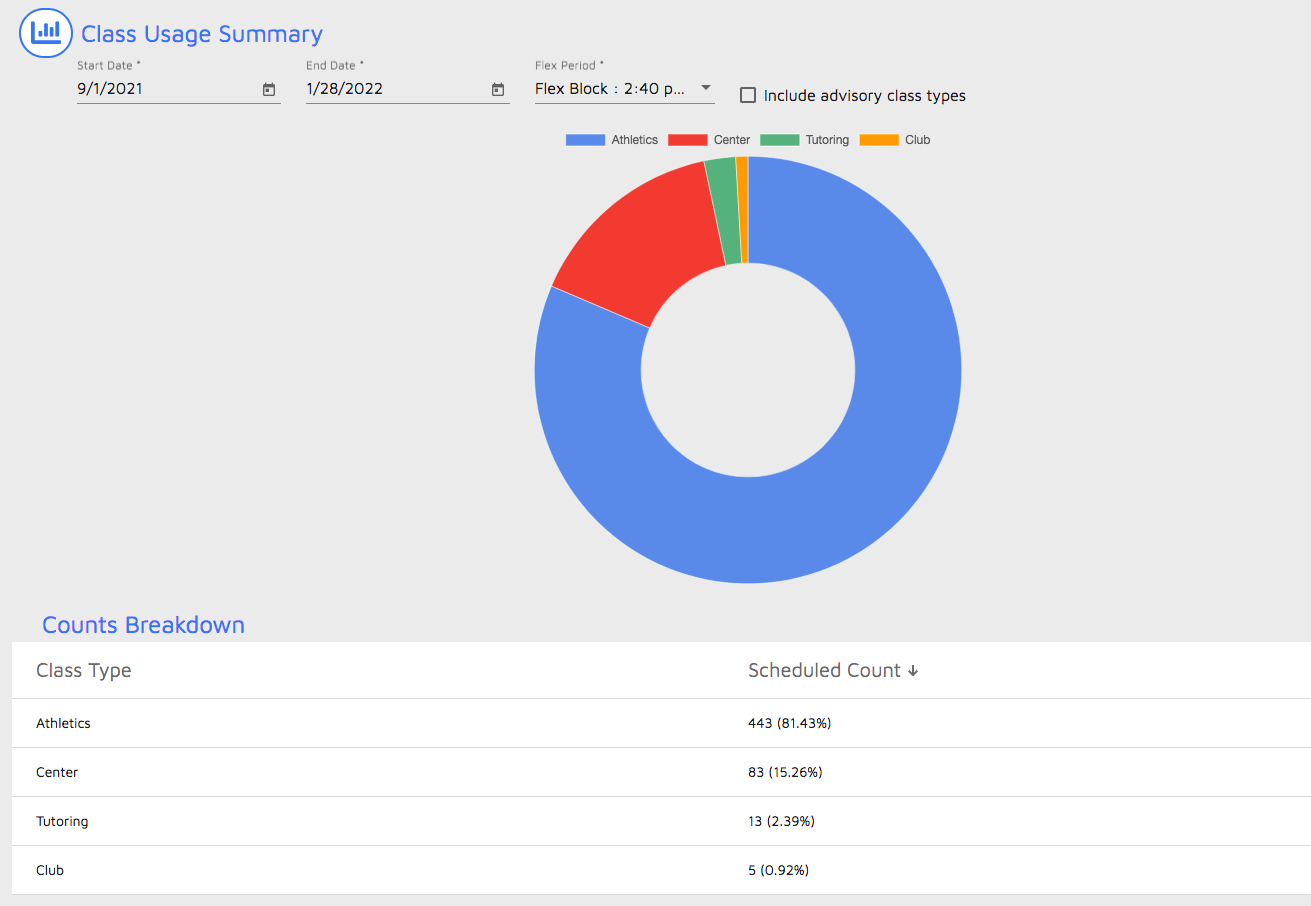Expand the Flex Block : 2:40 selector arrow
1311x906 pixels.
[x=706, y=88]
